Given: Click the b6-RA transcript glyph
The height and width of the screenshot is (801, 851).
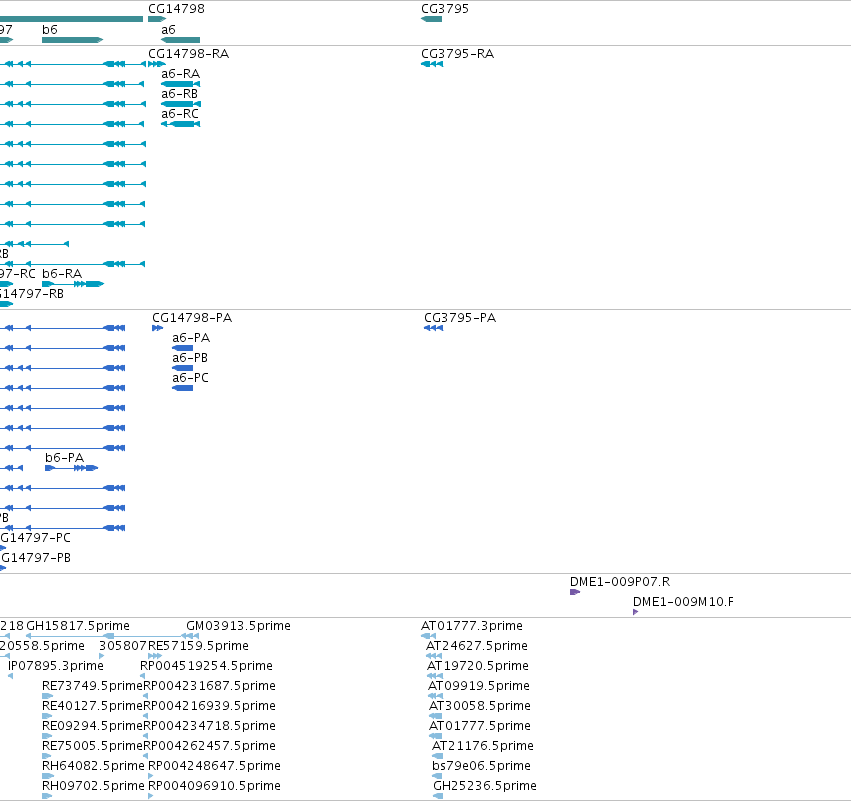Looking at the screenshot, I should click(x=73, y=284).
